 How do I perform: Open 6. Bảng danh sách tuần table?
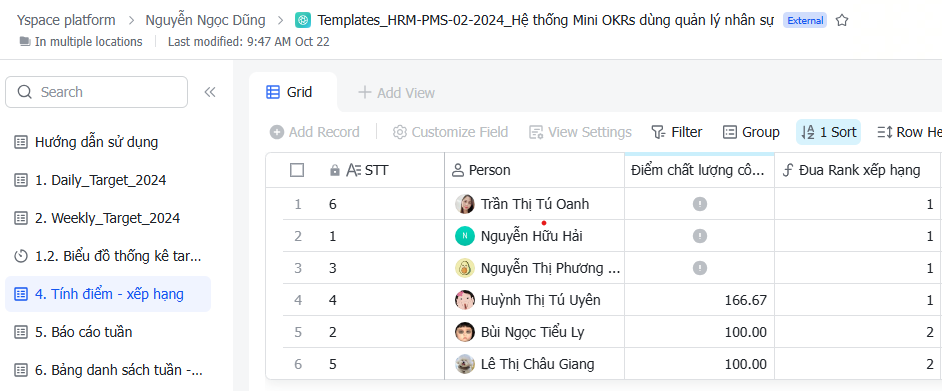click(x=108, y=370)
